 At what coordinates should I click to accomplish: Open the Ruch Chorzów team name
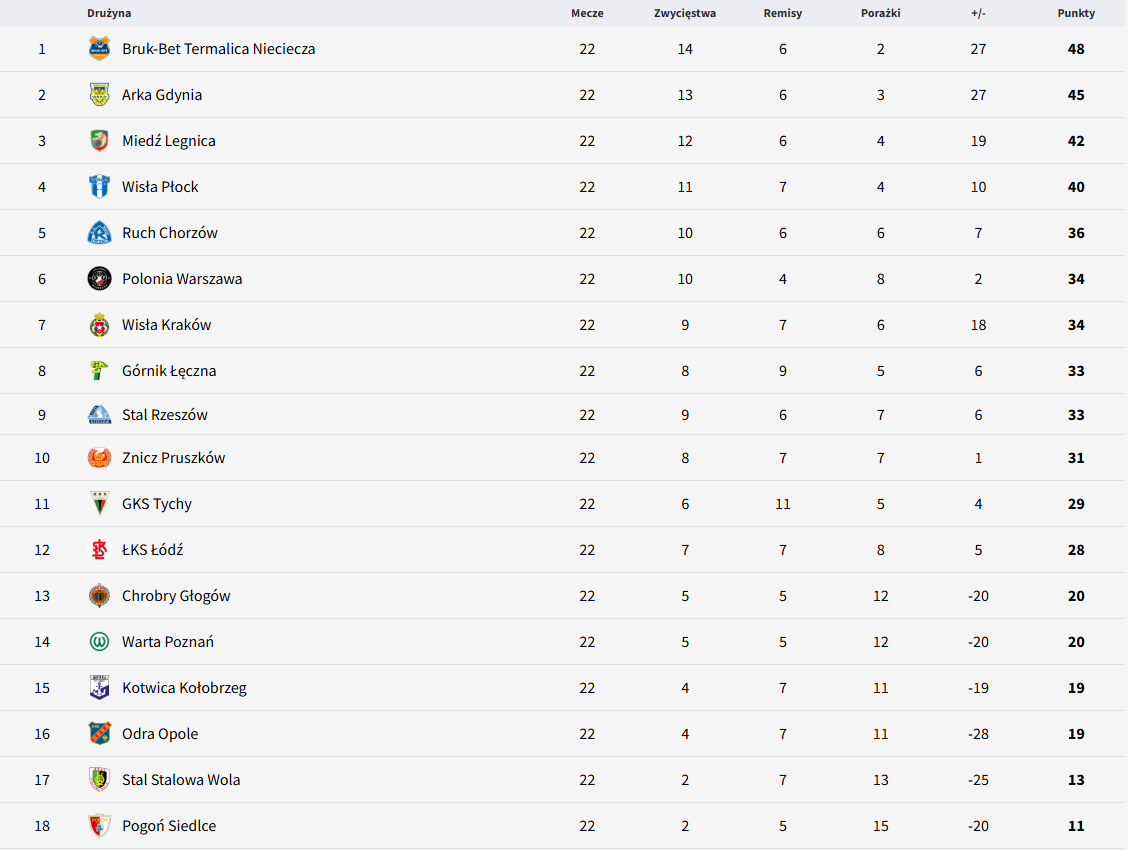(x=170, y=233)
